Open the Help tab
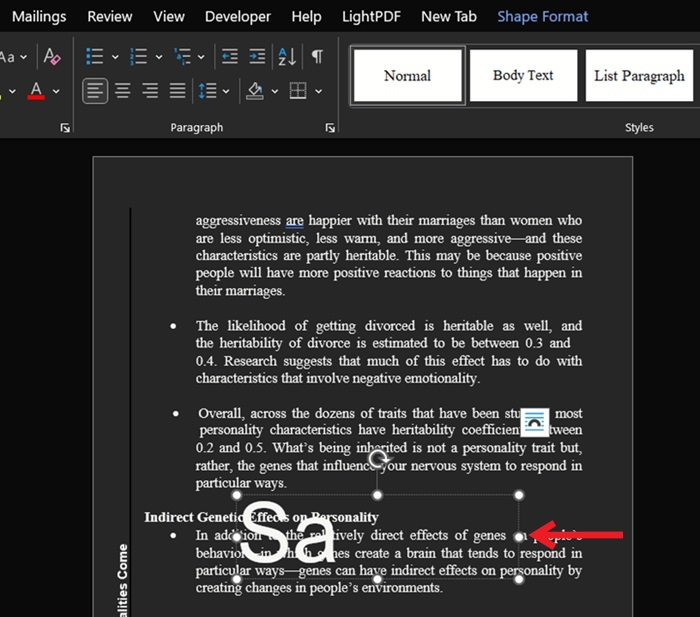 point(306,17)
